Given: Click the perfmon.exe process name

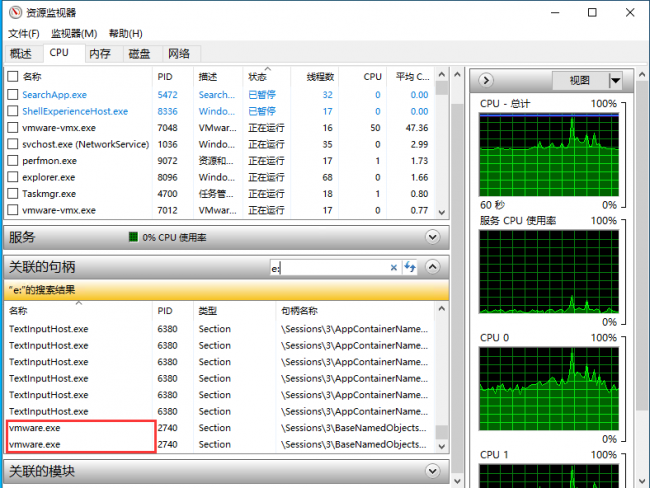Looking at the screenshot, I should [x=49, y=160].
